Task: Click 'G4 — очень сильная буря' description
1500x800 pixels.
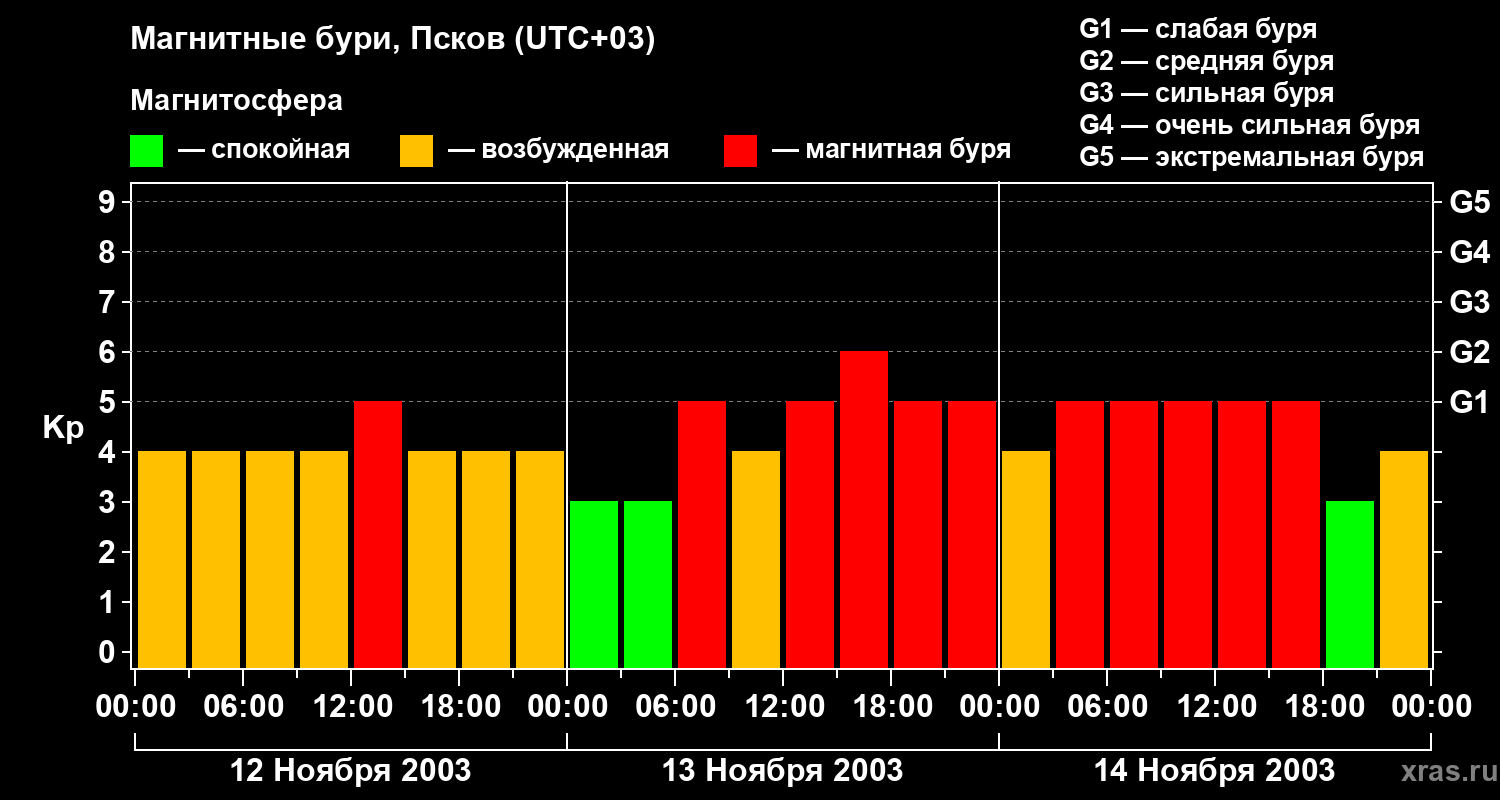Action: tap(1250, 126)
